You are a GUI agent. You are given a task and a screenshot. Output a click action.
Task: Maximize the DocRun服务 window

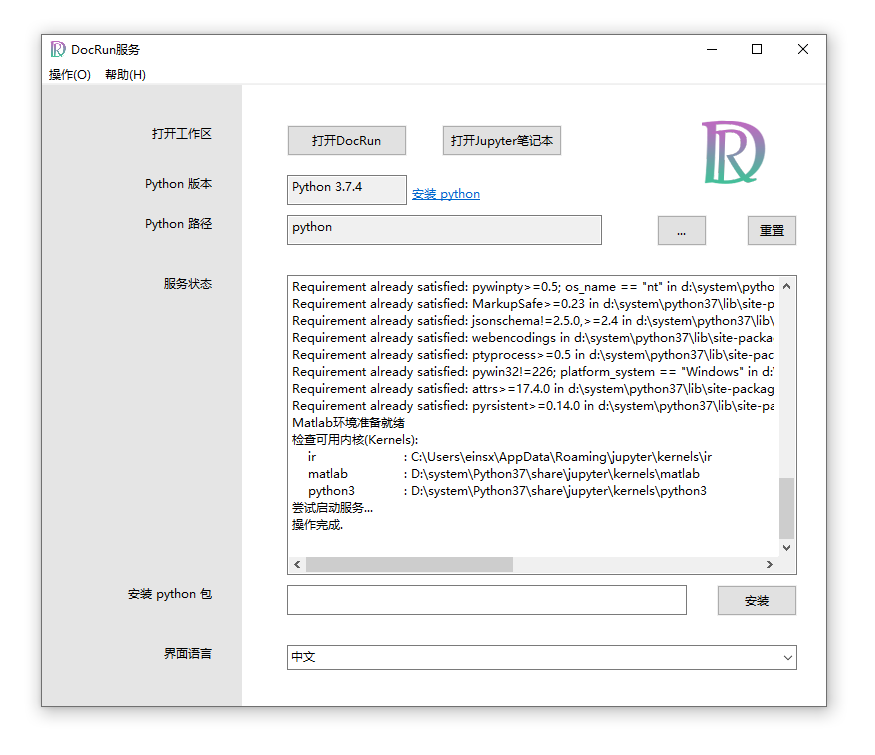coord(757,49)
